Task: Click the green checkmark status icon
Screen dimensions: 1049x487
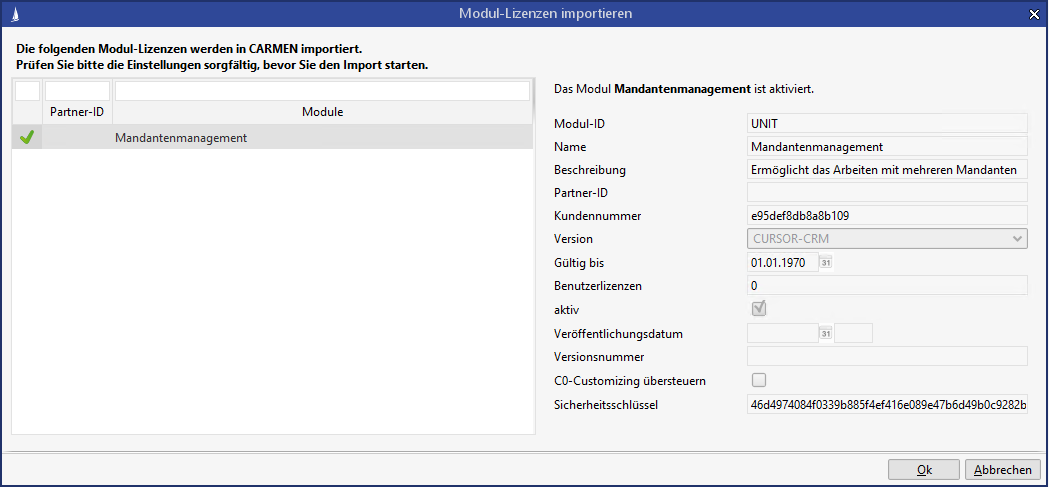Action: pyautogui.click(x=27, y=138)
